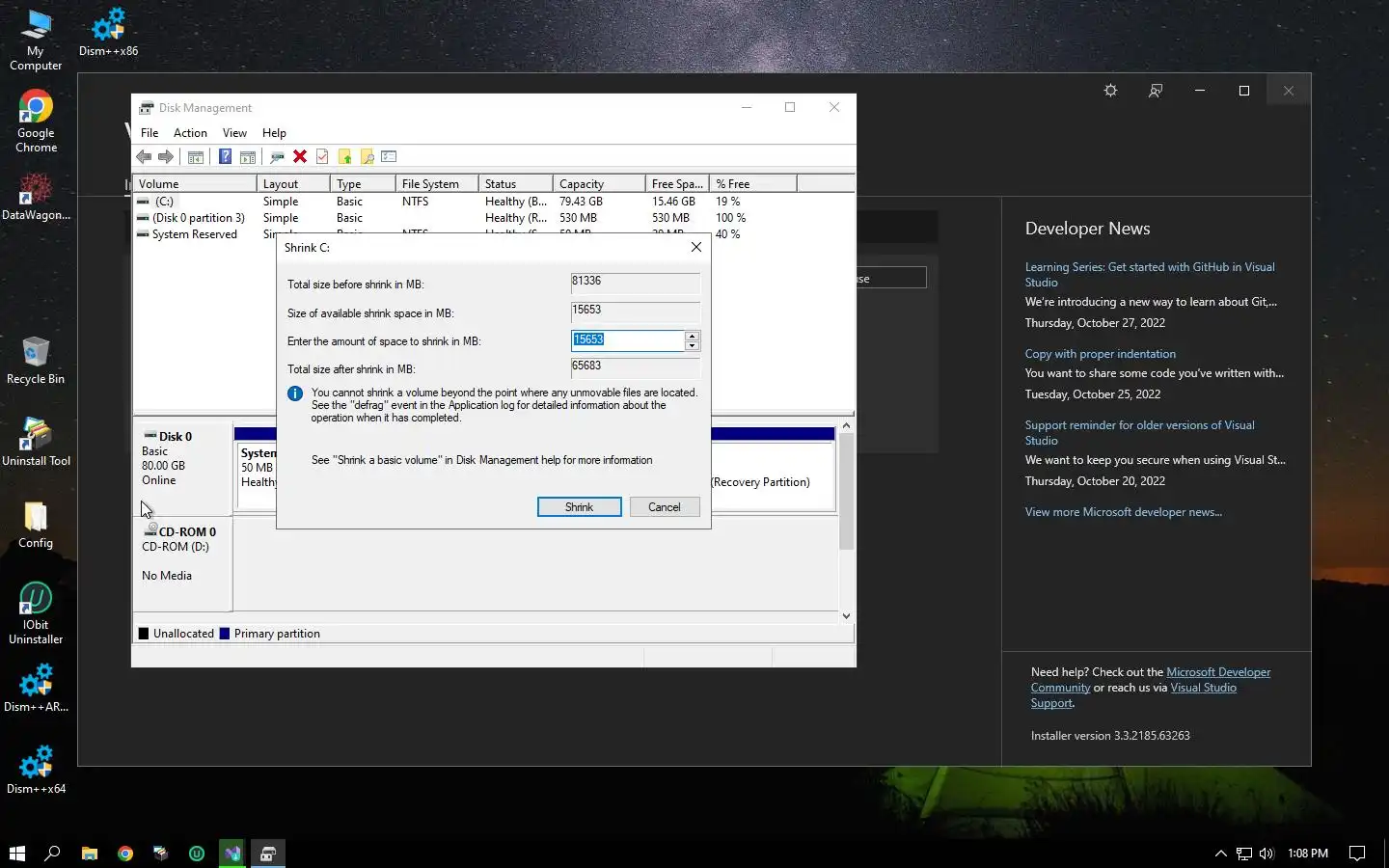The height and width of the screenshot is (868, 1389).
Task: Click the Forward arrow in Disk Management toolbar
Action: pos(166,156)
